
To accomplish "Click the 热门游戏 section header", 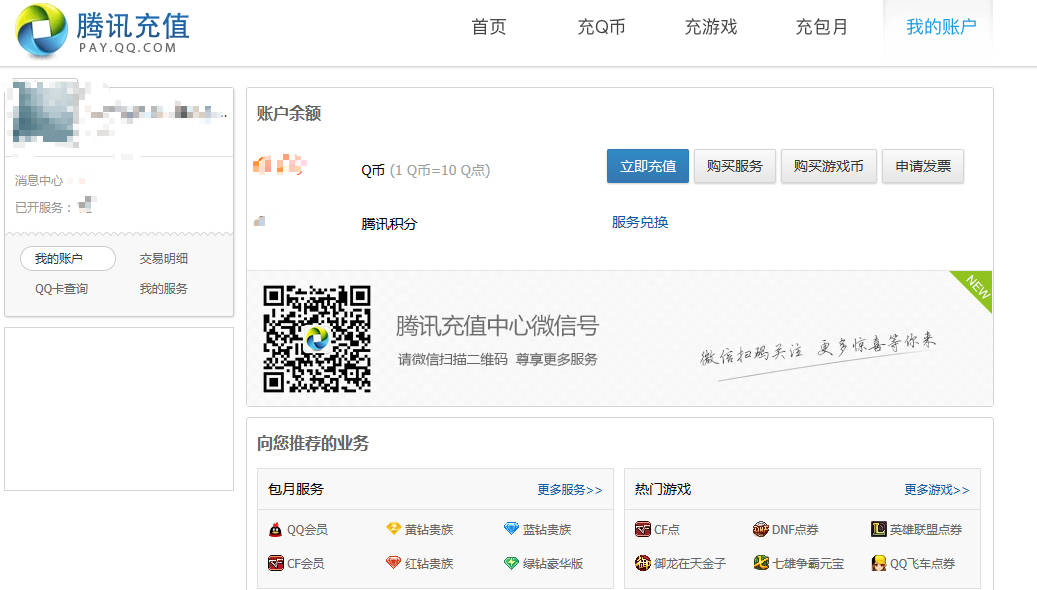I will click(x=663, y=489).
